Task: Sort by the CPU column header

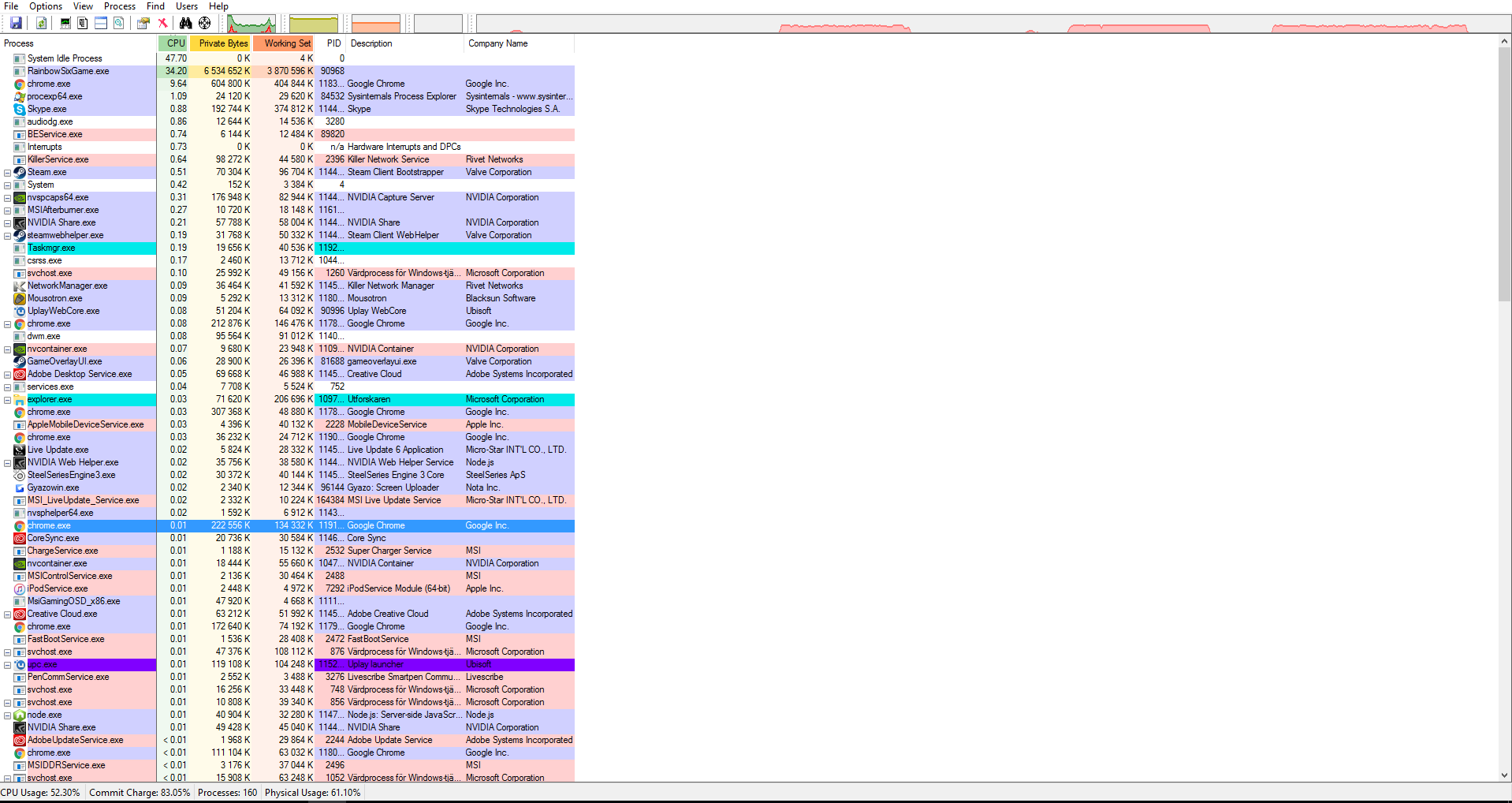Action: click(173, 43)
